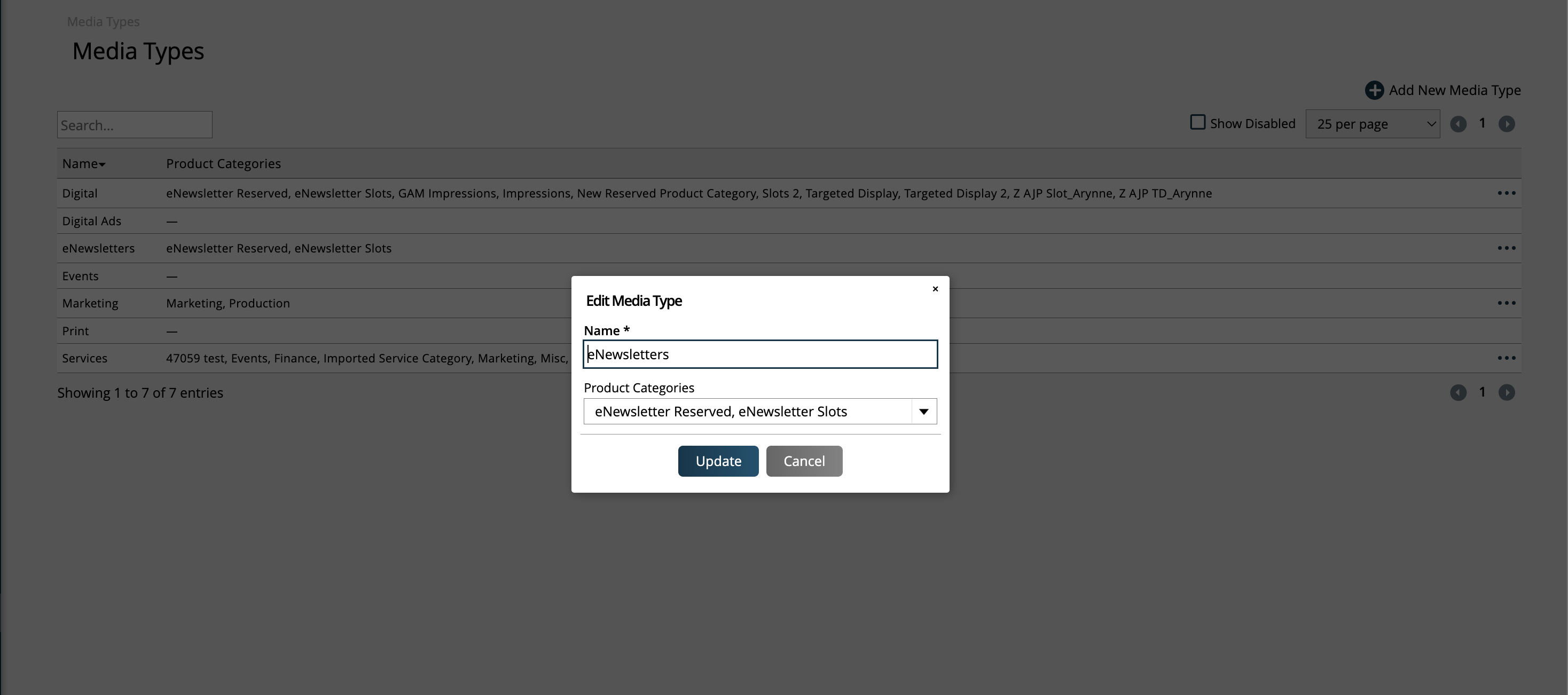
Task: Expand the Product Categories dropdown arrow
Action: pos(923,412)
